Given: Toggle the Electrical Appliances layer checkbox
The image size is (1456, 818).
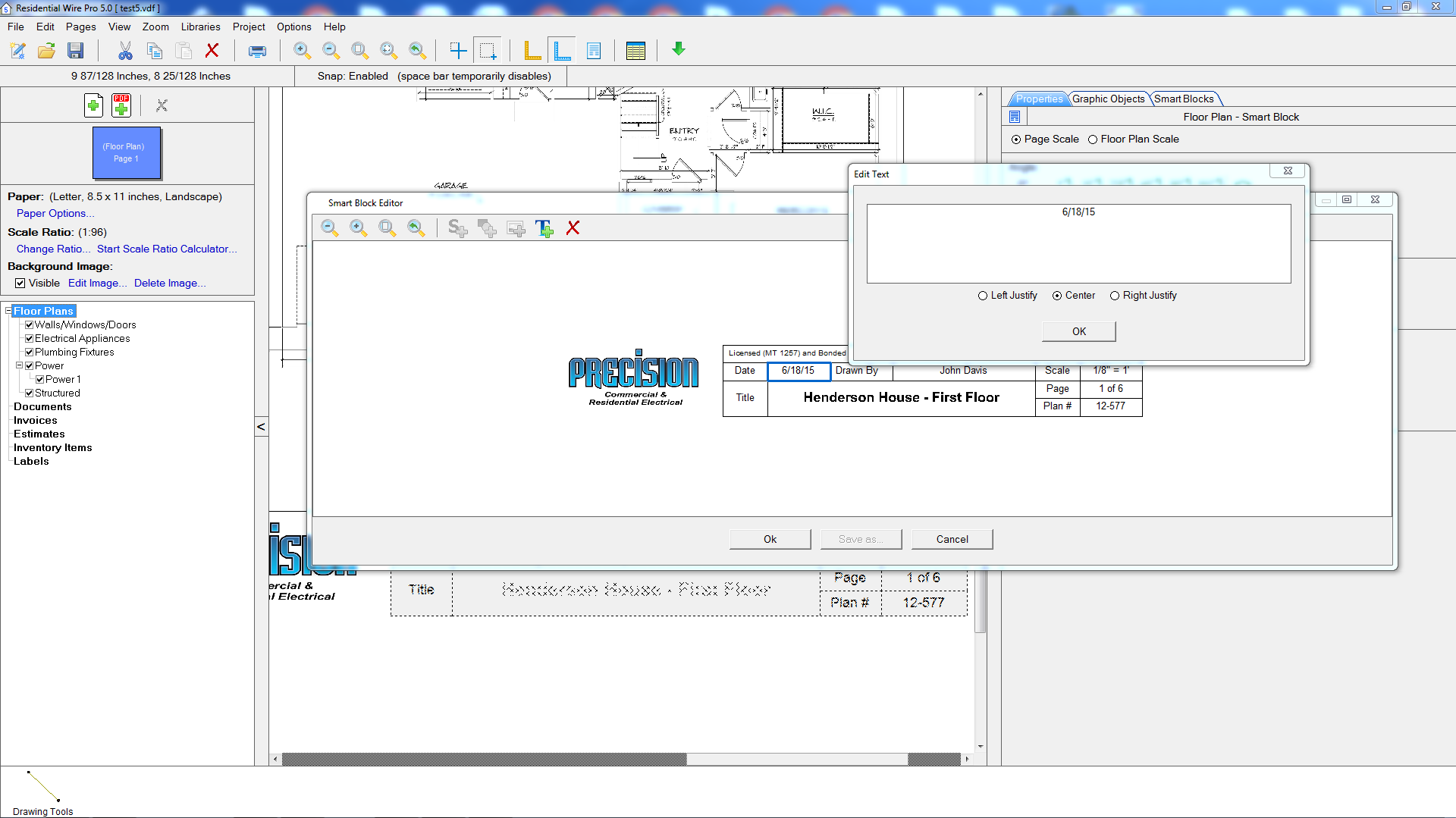Looking at the screenshot, I should click(29, 338).
